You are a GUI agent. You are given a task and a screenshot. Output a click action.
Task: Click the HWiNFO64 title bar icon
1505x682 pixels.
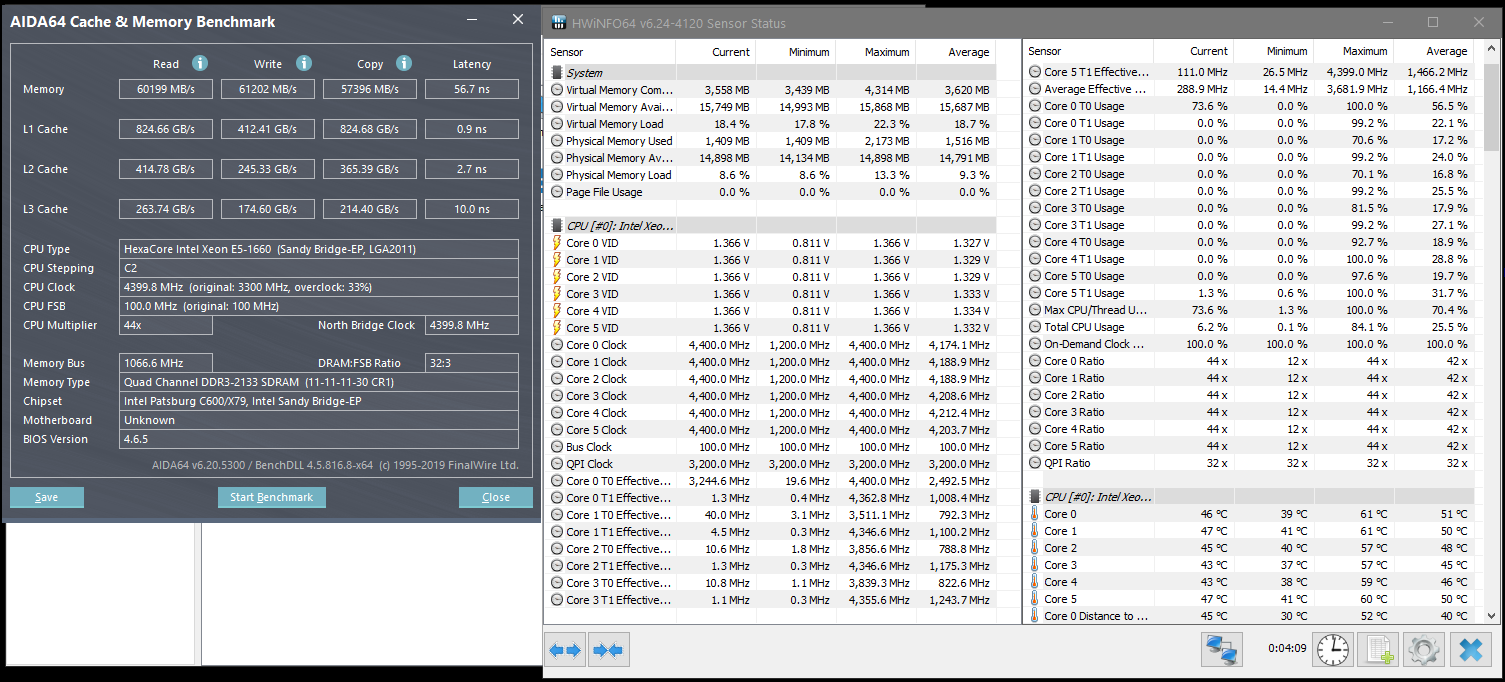point(559,23)
